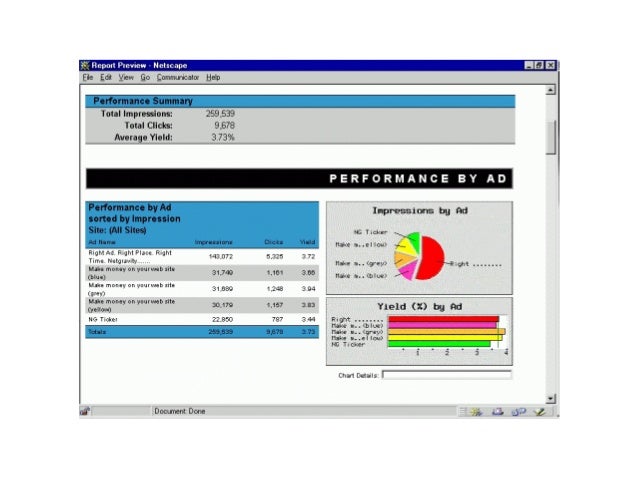Click the magenta Make m..(blue) pie slice
The width and height of the screenshot is (638, 479).
410,270
